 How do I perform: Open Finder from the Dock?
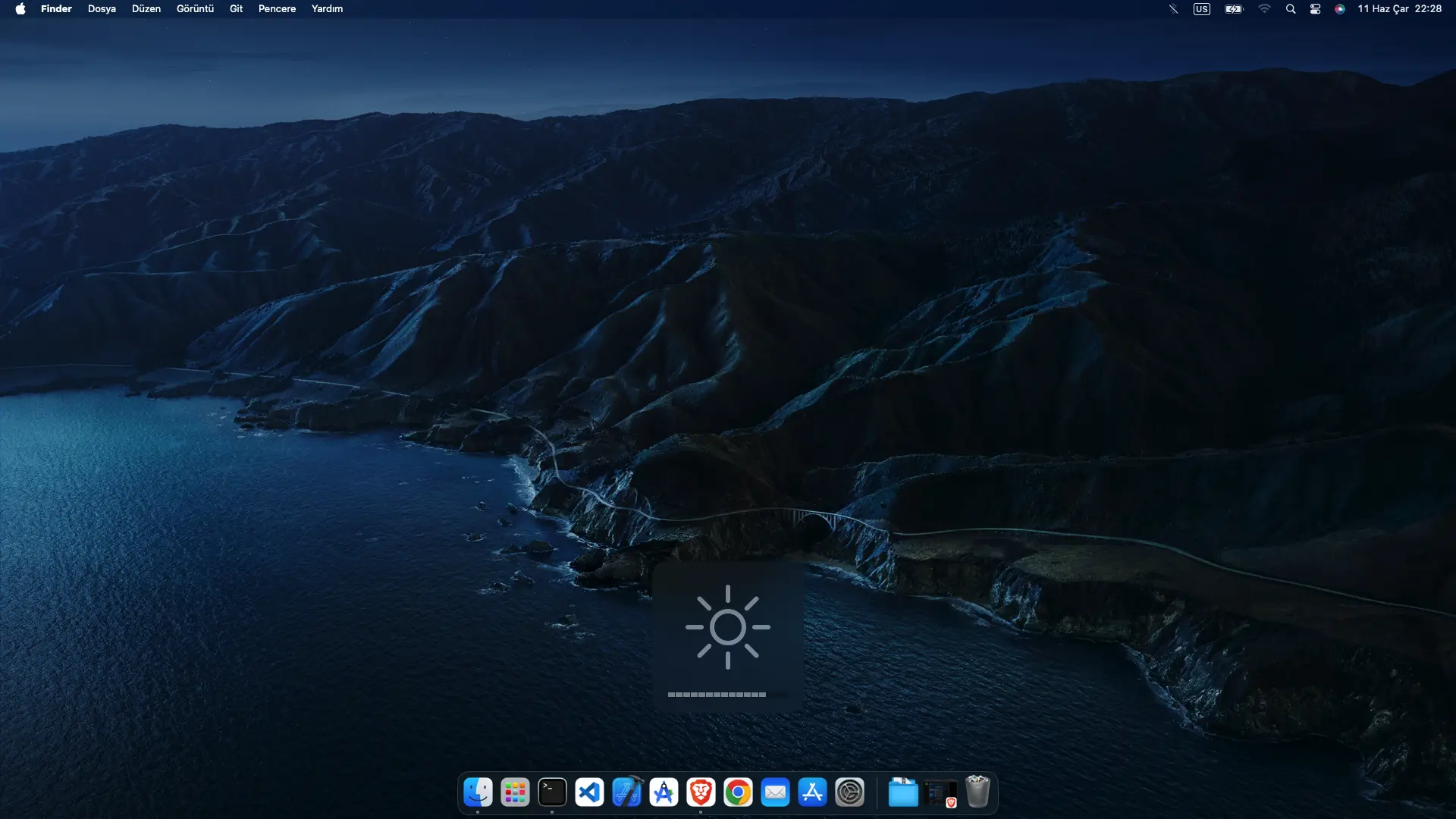pos(478,792)
